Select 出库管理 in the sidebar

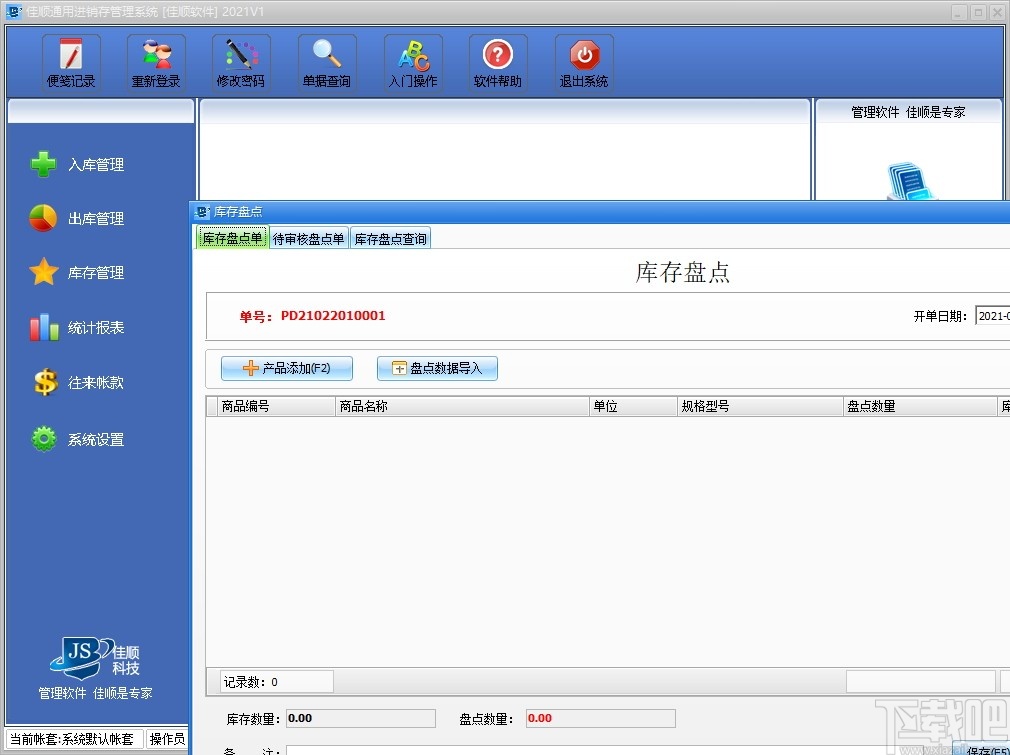coord(98,218)
